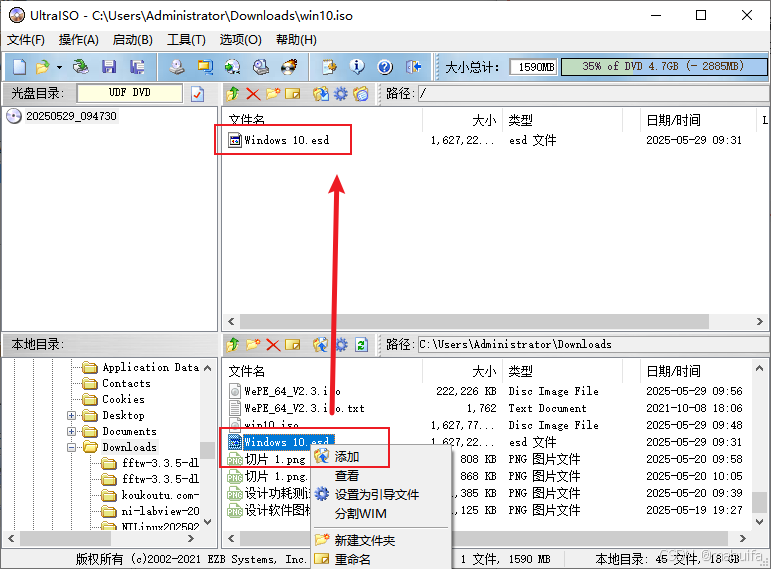This screenshot has height=569, width=771.
Task: Click the local path field C:\Users\Administrator\Downloads
Action: tap(594, 344)
